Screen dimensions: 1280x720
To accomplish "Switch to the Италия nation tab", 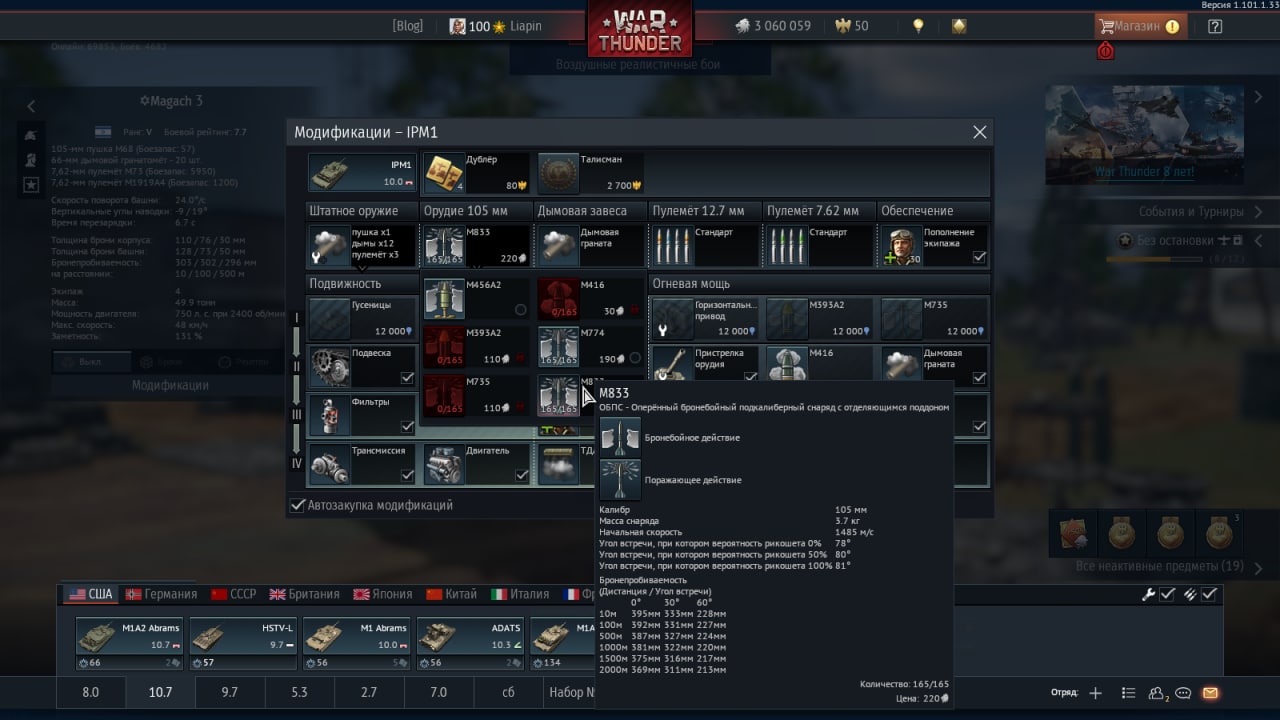I will [x=520, y=594].
